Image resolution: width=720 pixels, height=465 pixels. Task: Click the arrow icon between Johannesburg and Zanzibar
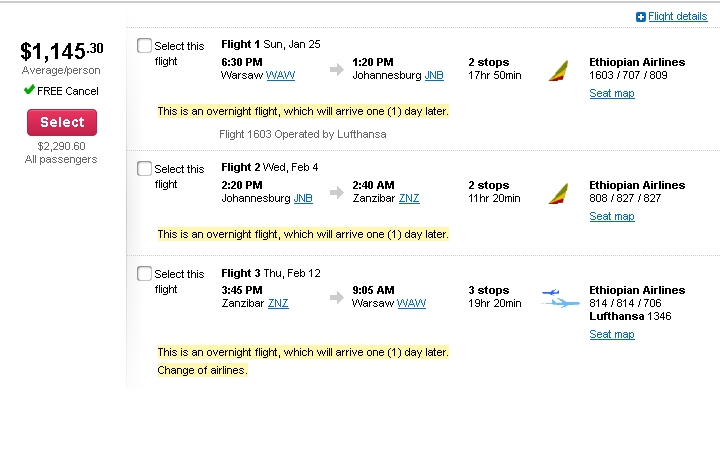click(x=337, y=192)
